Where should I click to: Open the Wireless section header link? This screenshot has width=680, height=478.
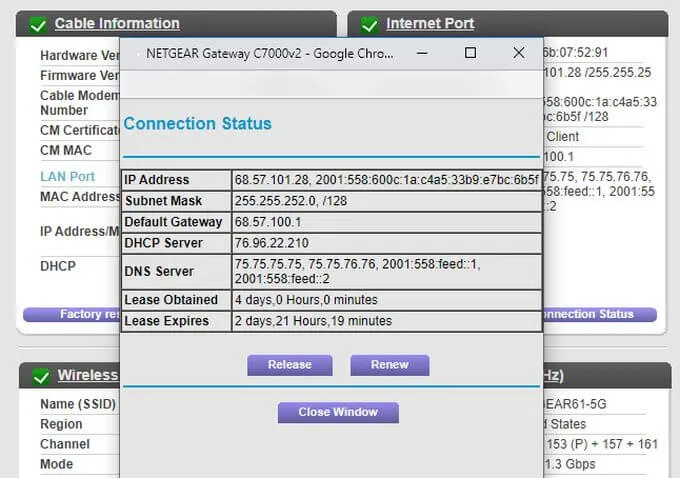[87, 376]
